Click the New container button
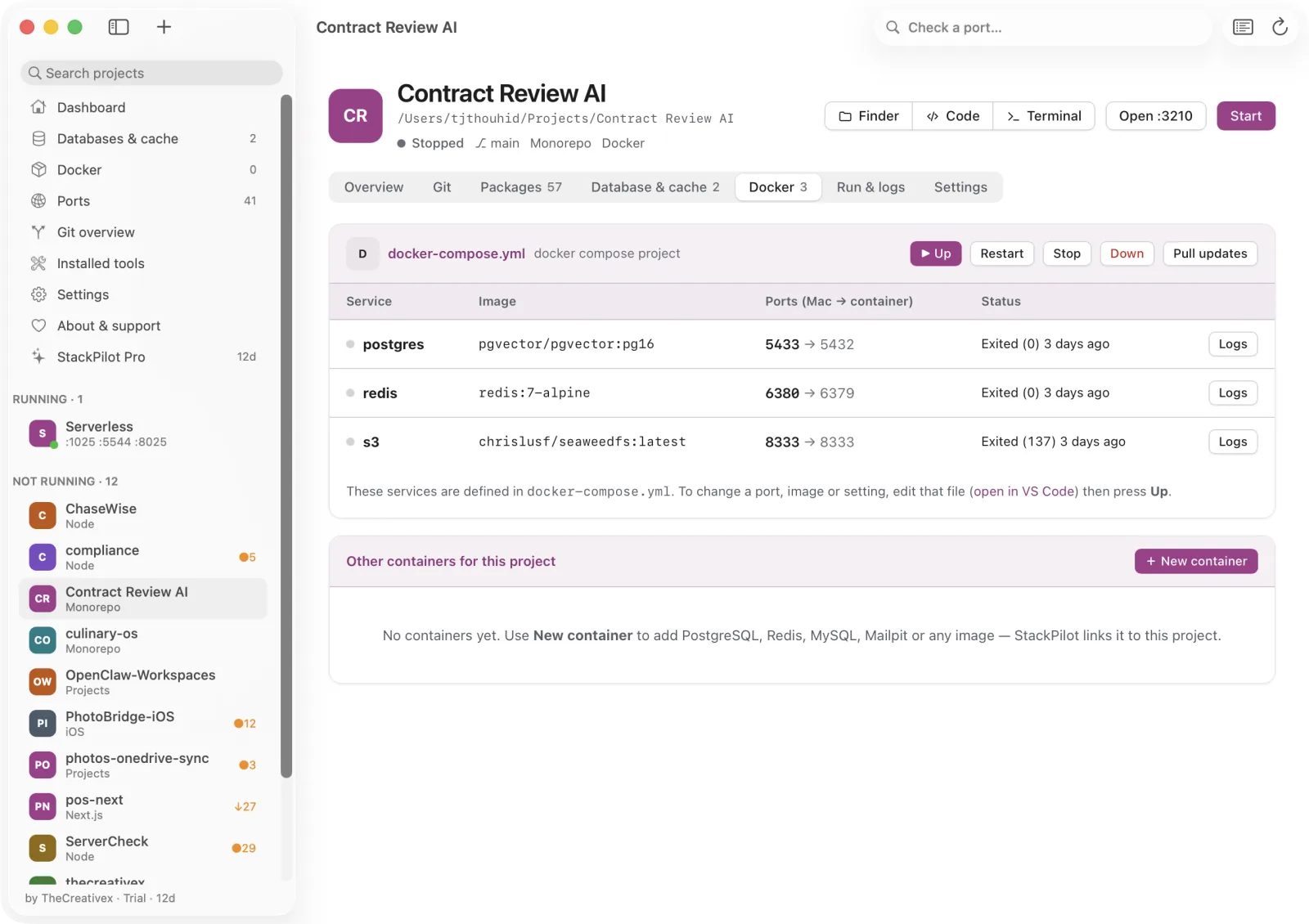This screenshot has width=1309, height=924. (x=1196, y=561)
